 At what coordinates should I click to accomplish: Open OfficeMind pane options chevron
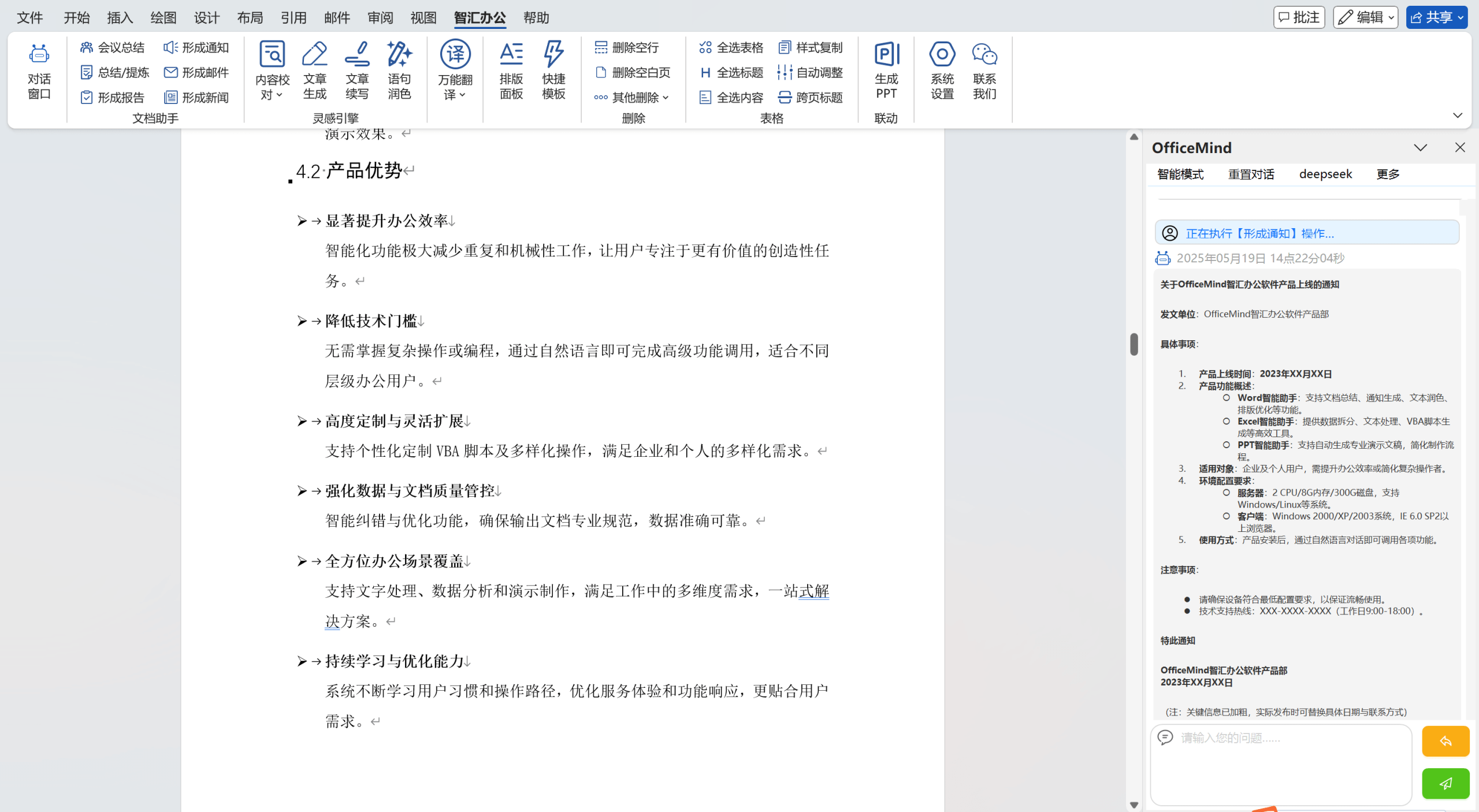(x=1421, y=148)
